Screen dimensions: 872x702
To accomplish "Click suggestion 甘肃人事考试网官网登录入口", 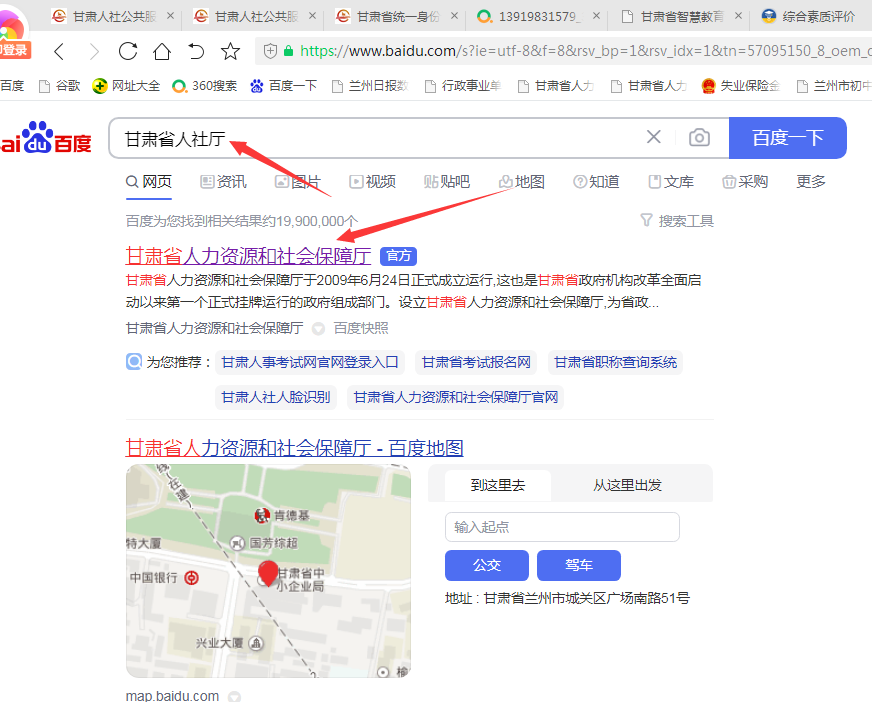I will click(x=310, y=362).
